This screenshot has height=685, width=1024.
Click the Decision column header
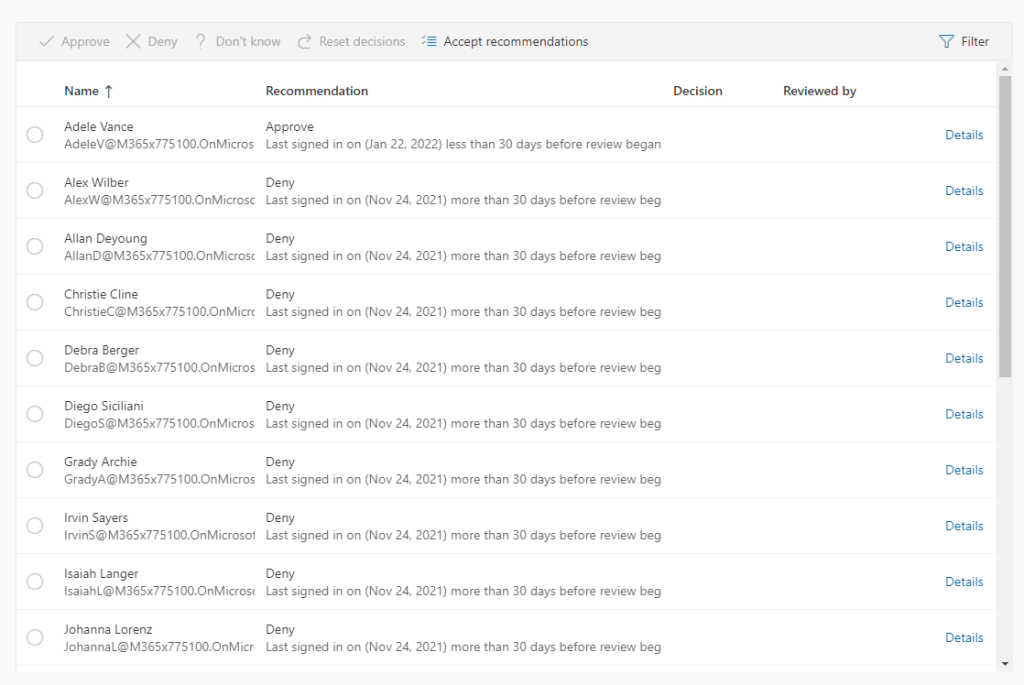[697, 91]
